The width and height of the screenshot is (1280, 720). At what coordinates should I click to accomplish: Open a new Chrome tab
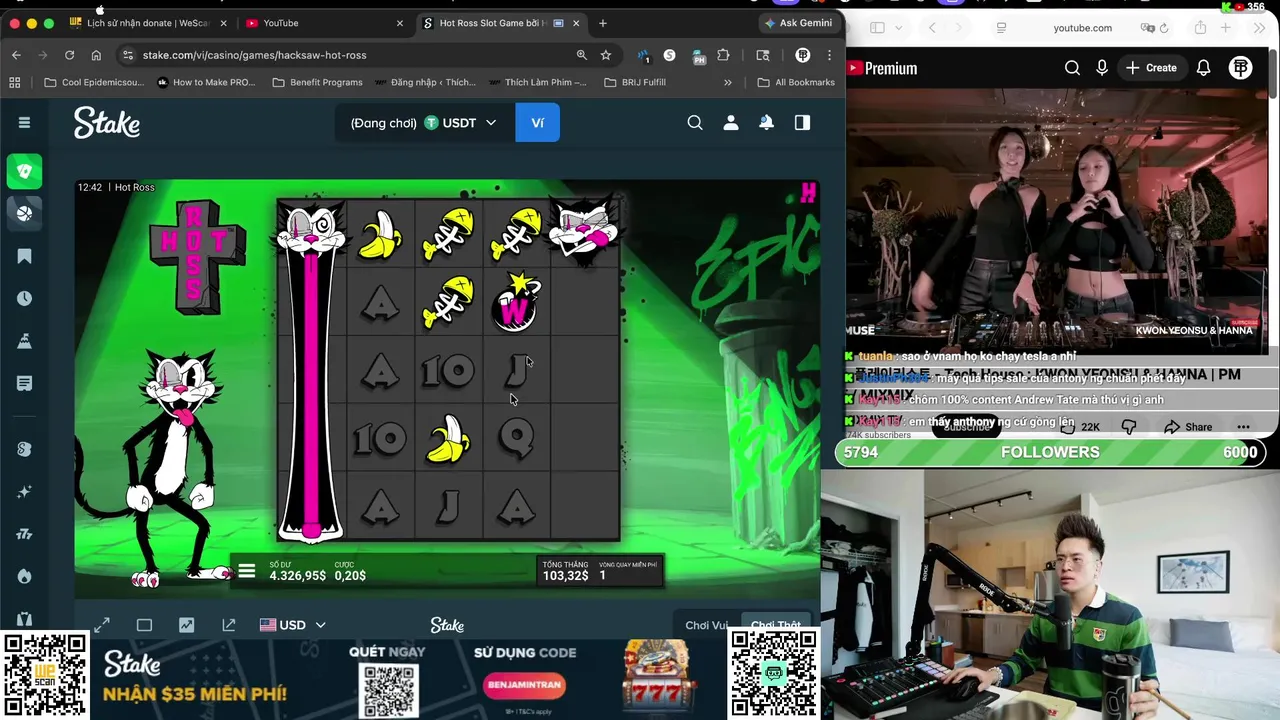[x=603, y=23]
